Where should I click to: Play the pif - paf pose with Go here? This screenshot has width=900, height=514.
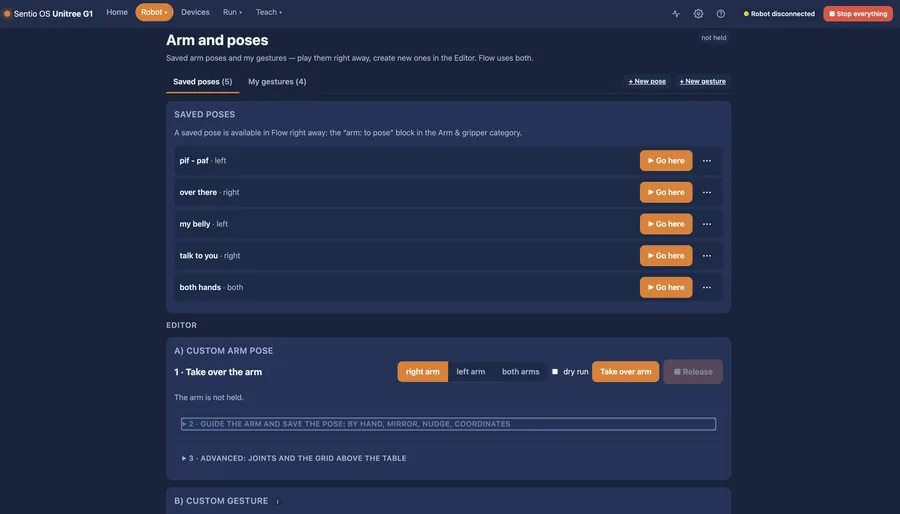click(666, 161)
